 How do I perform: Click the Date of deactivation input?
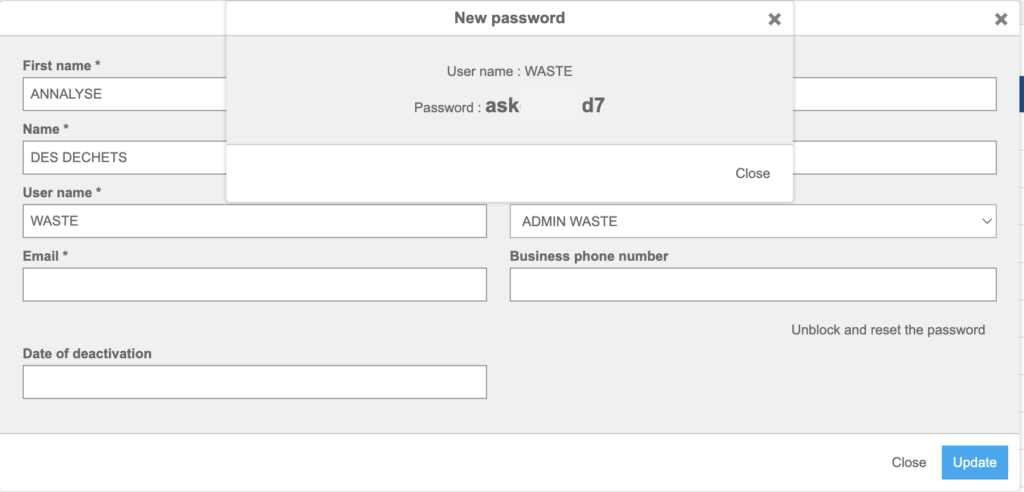coord(255,382)
